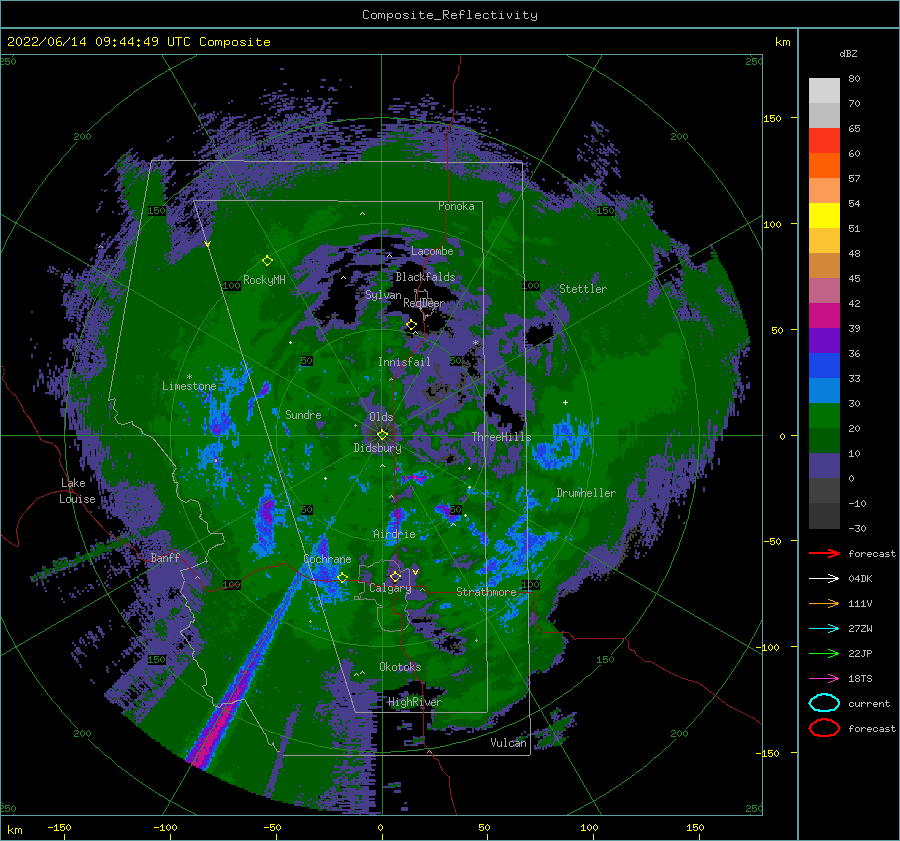Click the -150 tick on bottom axis
Screen dimensions: 900x841
pos(59,827)
